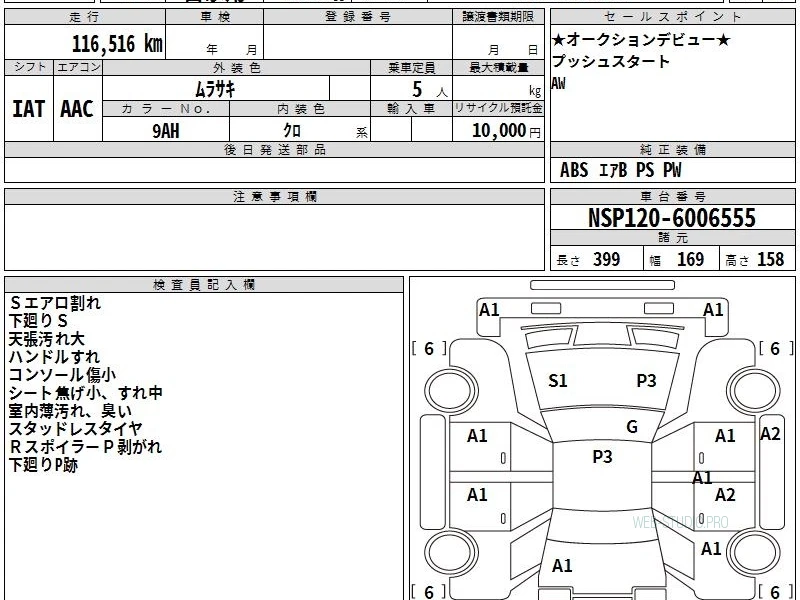
Task: Select the 車台番号 header
Action: 672,196
